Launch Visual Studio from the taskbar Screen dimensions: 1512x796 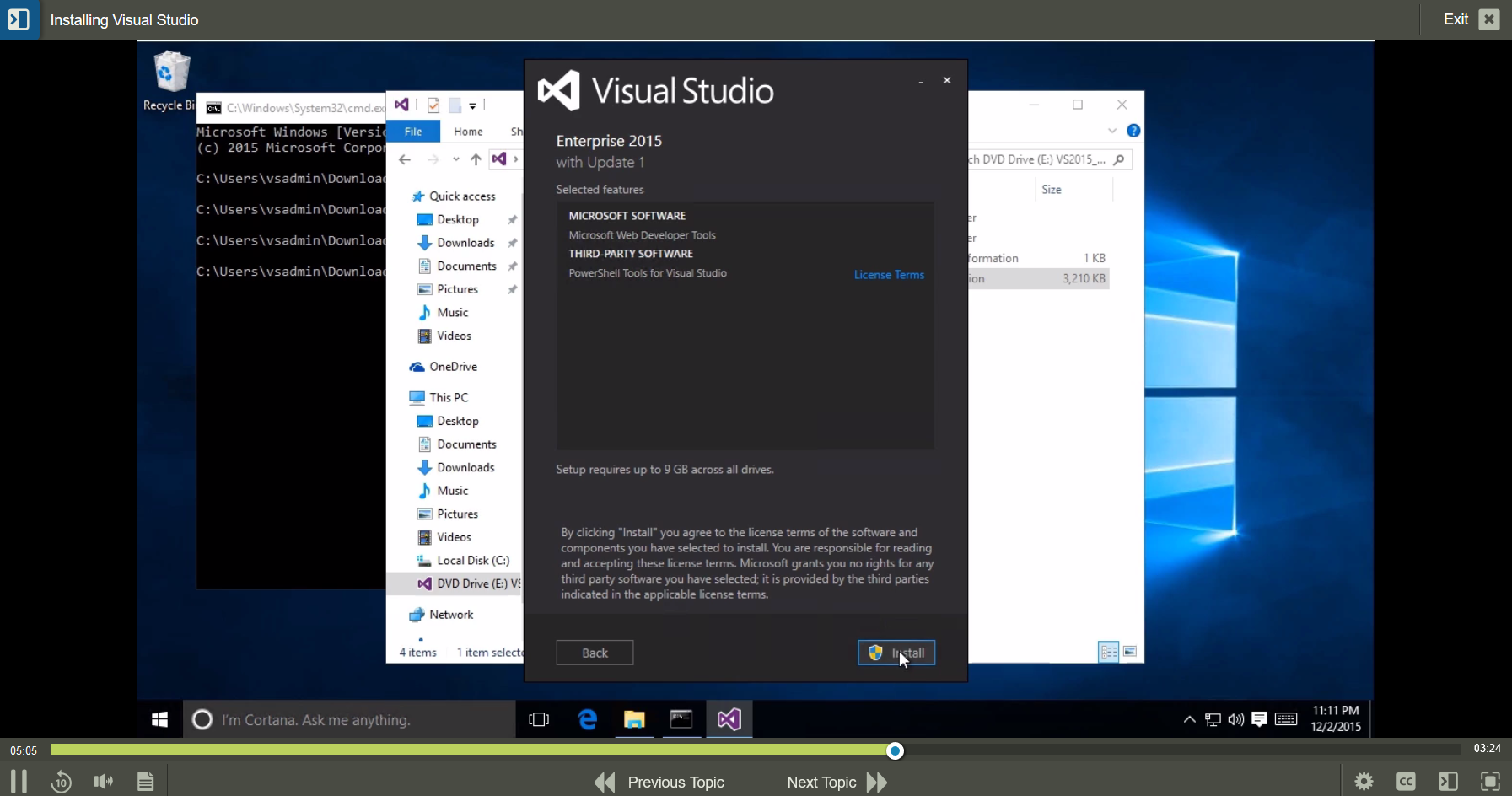click(729, 719)
